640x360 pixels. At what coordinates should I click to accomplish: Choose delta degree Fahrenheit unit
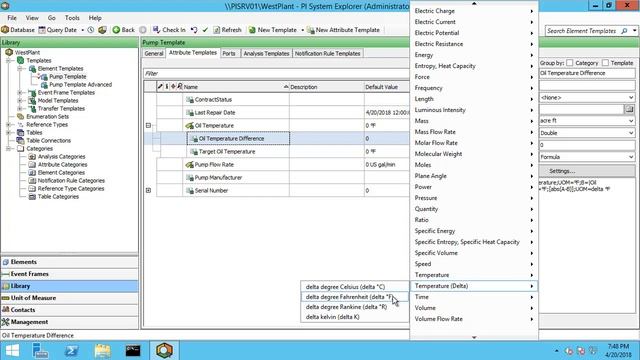(354, 297)
